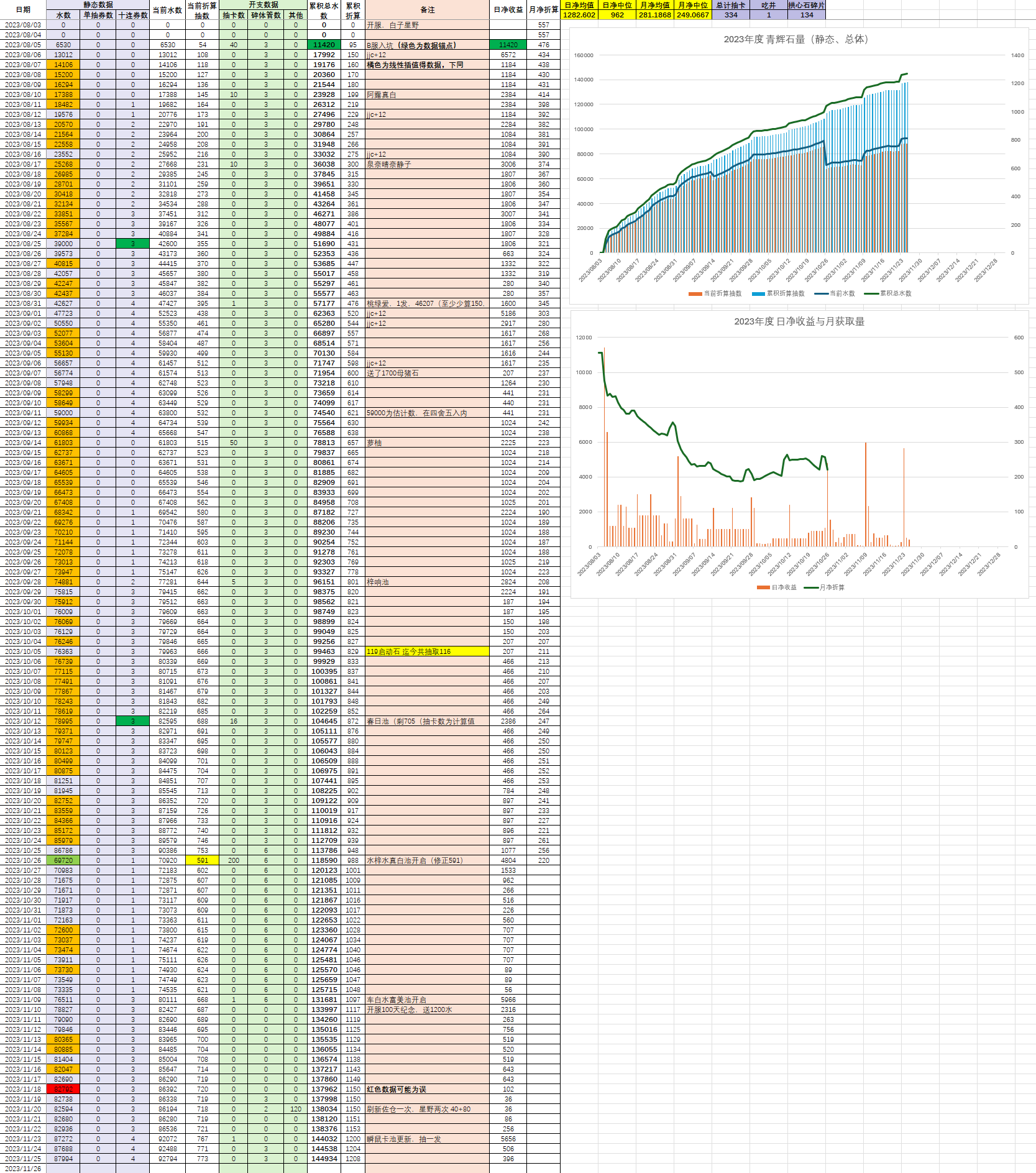Select the 当前水数 legend line marker
1036x1173 pixels.
(x=822, y=293)
